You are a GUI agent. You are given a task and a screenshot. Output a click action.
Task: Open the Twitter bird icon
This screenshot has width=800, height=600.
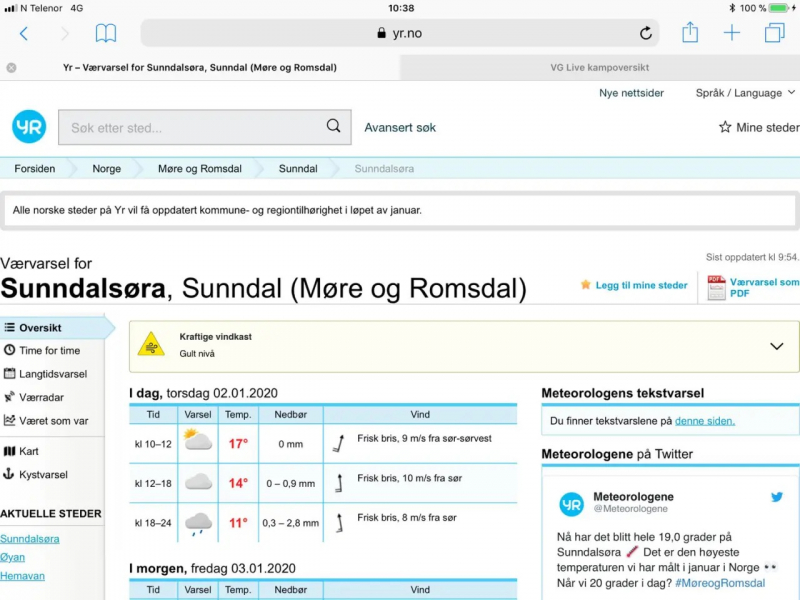coord(776,497)
